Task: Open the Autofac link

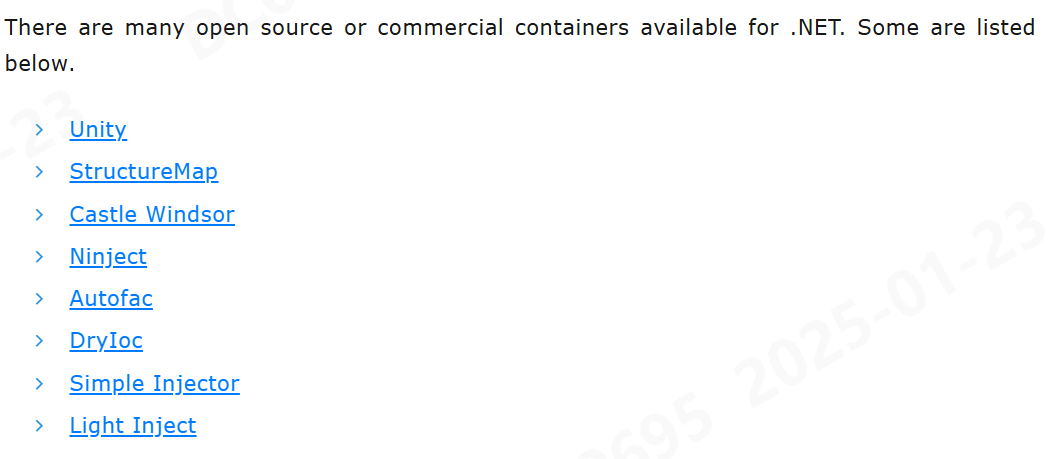Action: click(111, 299)
